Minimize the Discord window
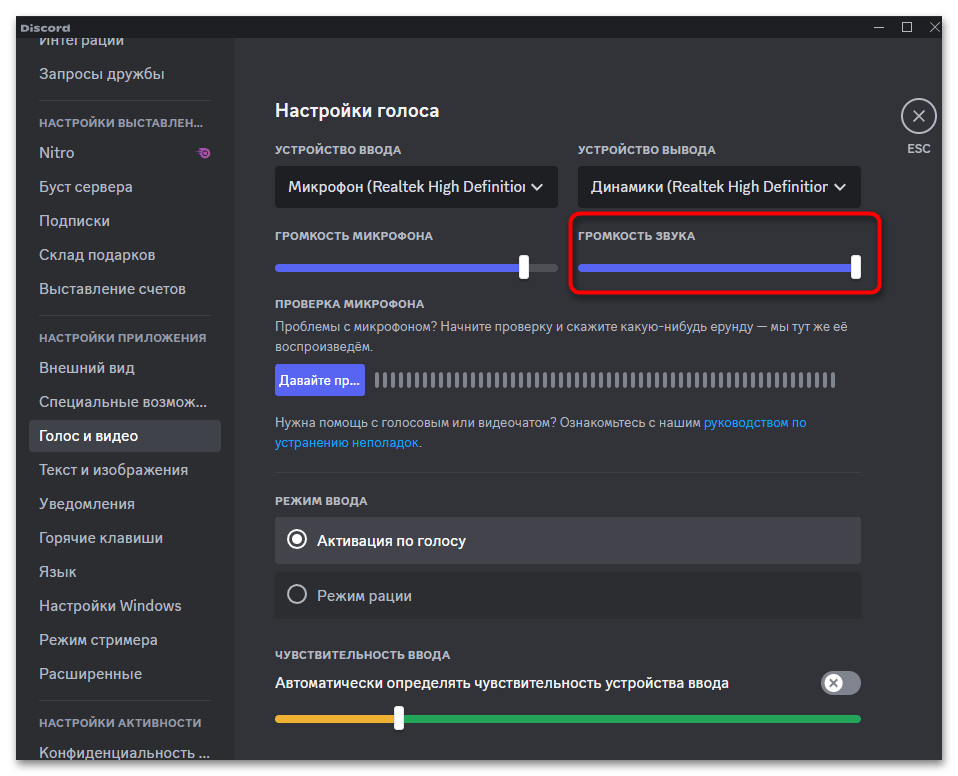 (879, 27)
